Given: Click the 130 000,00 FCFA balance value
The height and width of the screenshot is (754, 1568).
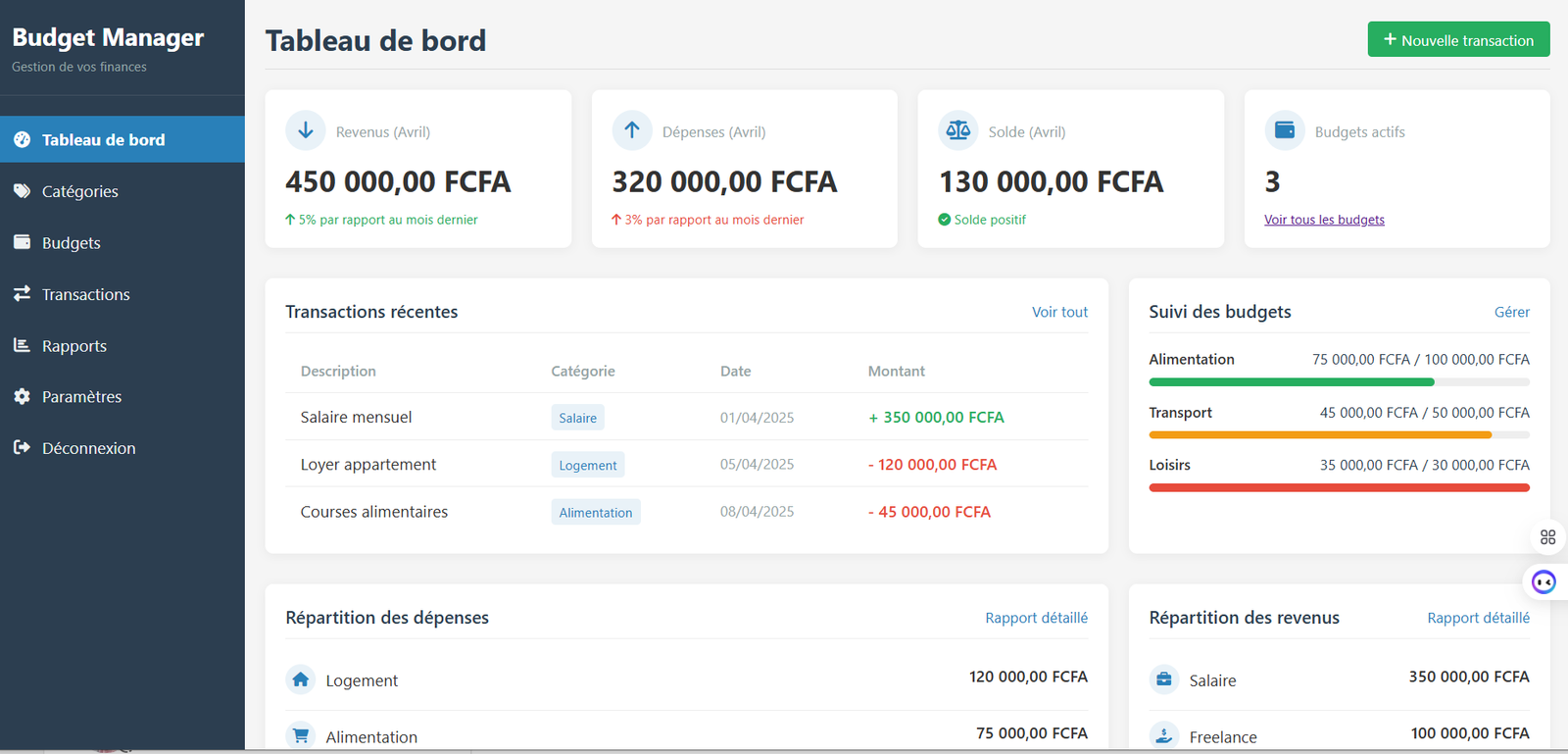Looking at the screenshot, I should [1051, 181].
